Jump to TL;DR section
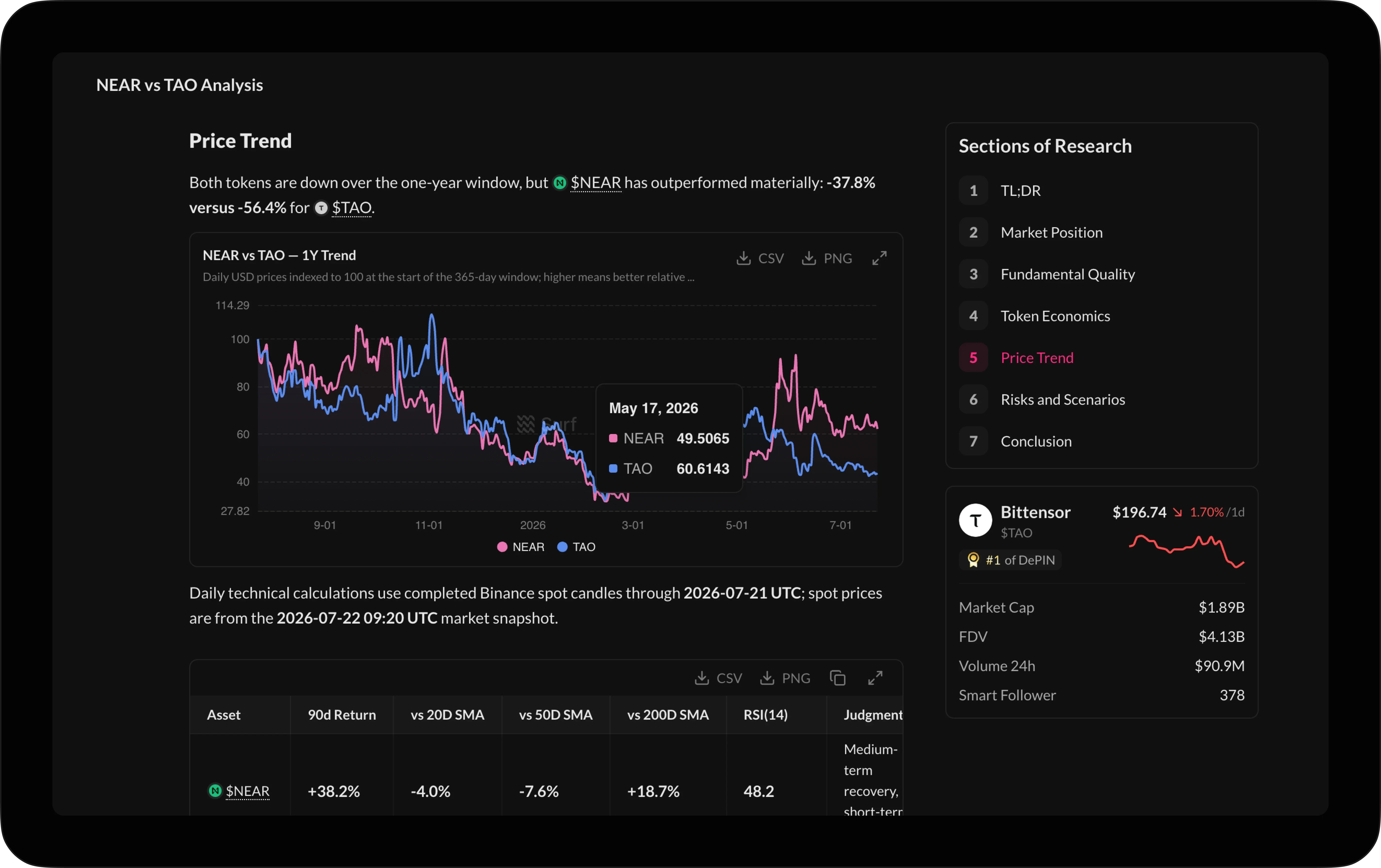This screenshot has height=868, width=1381. (x=1020, y=191)
